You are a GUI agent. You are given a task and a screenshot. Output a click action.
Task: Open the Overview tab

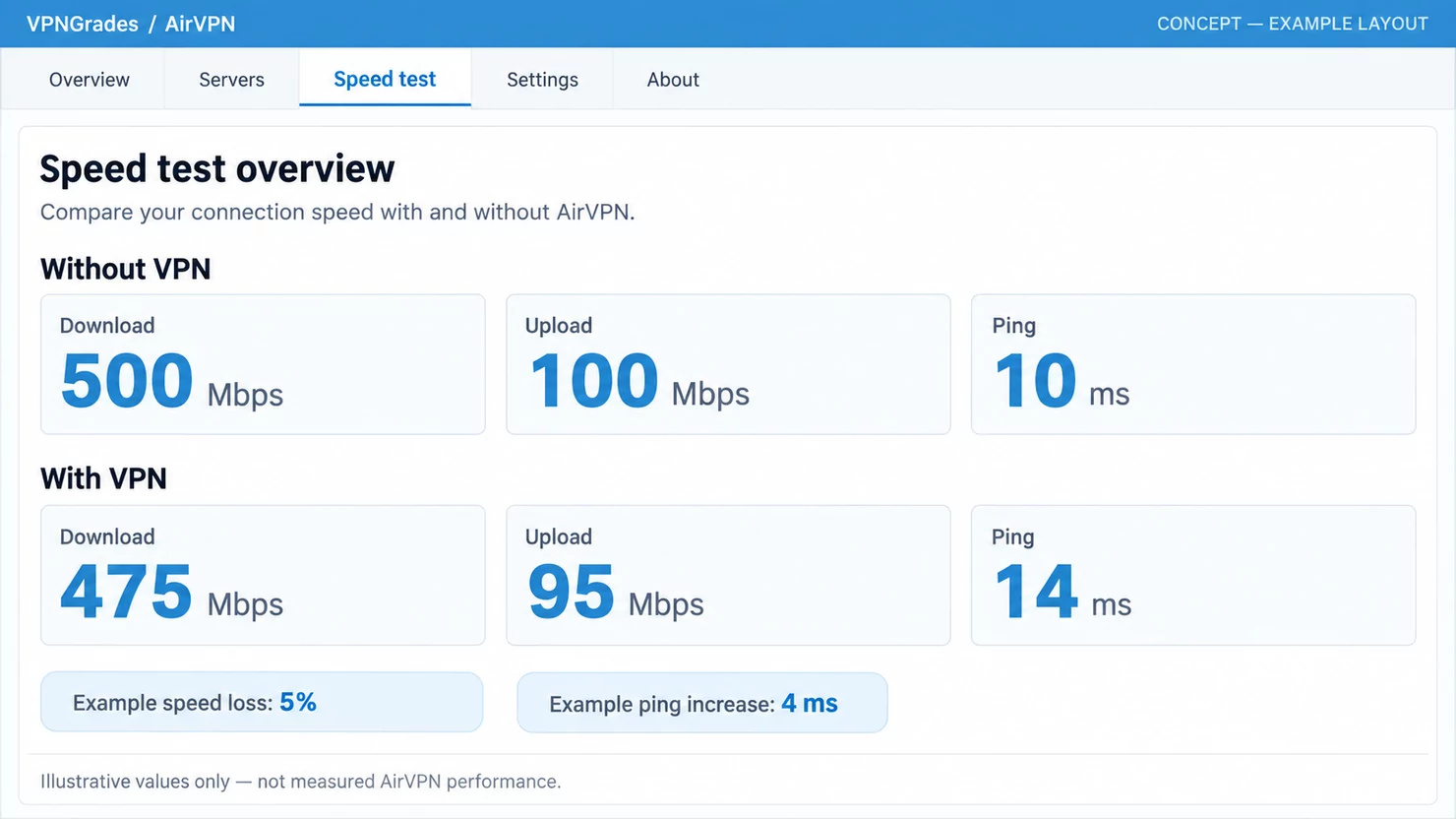(90, 80)
